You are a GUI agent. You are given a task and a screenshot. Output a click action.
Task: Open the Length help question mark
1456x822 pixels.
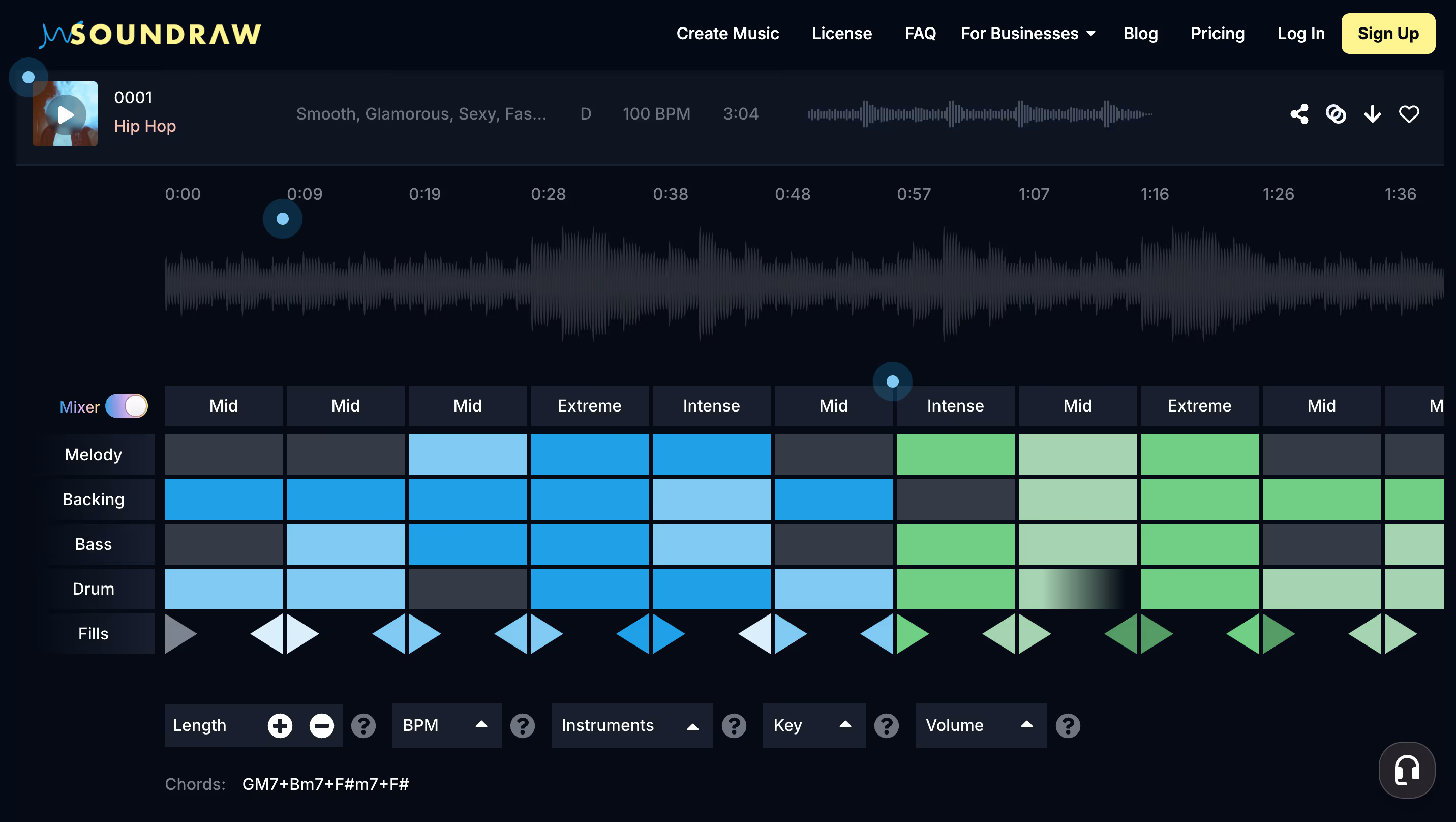(363, 725)
